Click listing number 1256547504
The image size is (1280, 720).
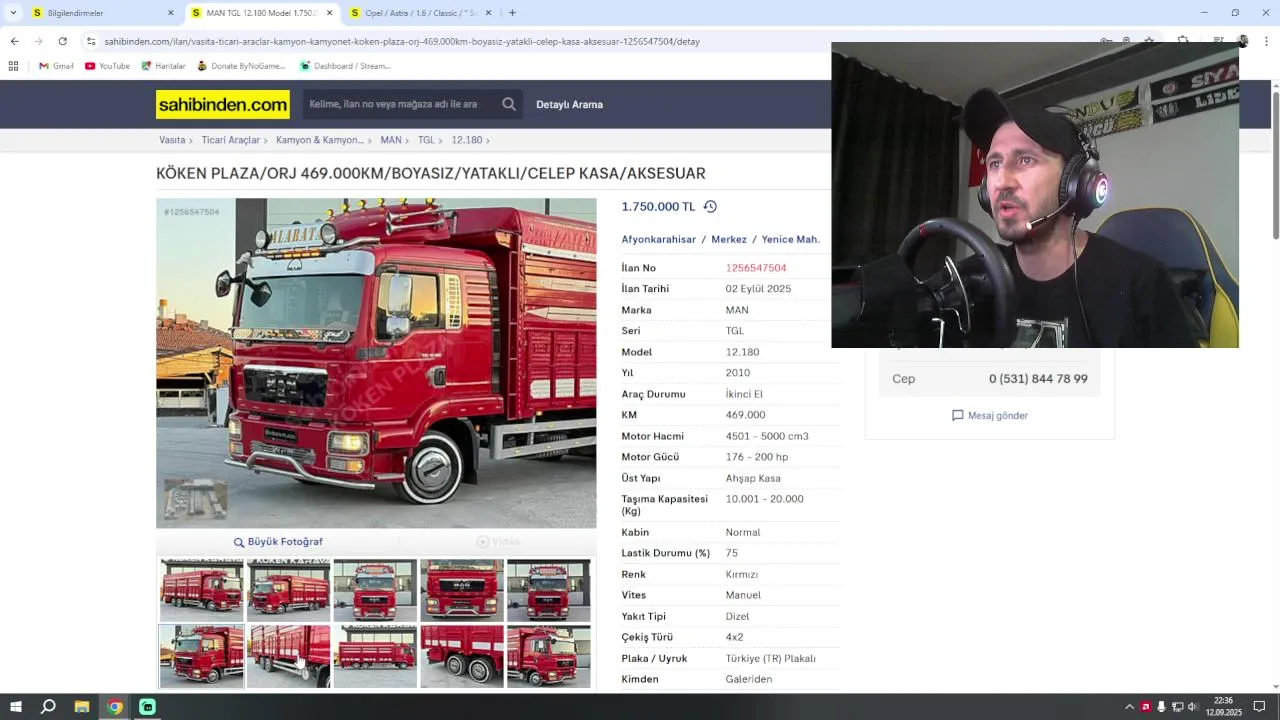[756, 268]
